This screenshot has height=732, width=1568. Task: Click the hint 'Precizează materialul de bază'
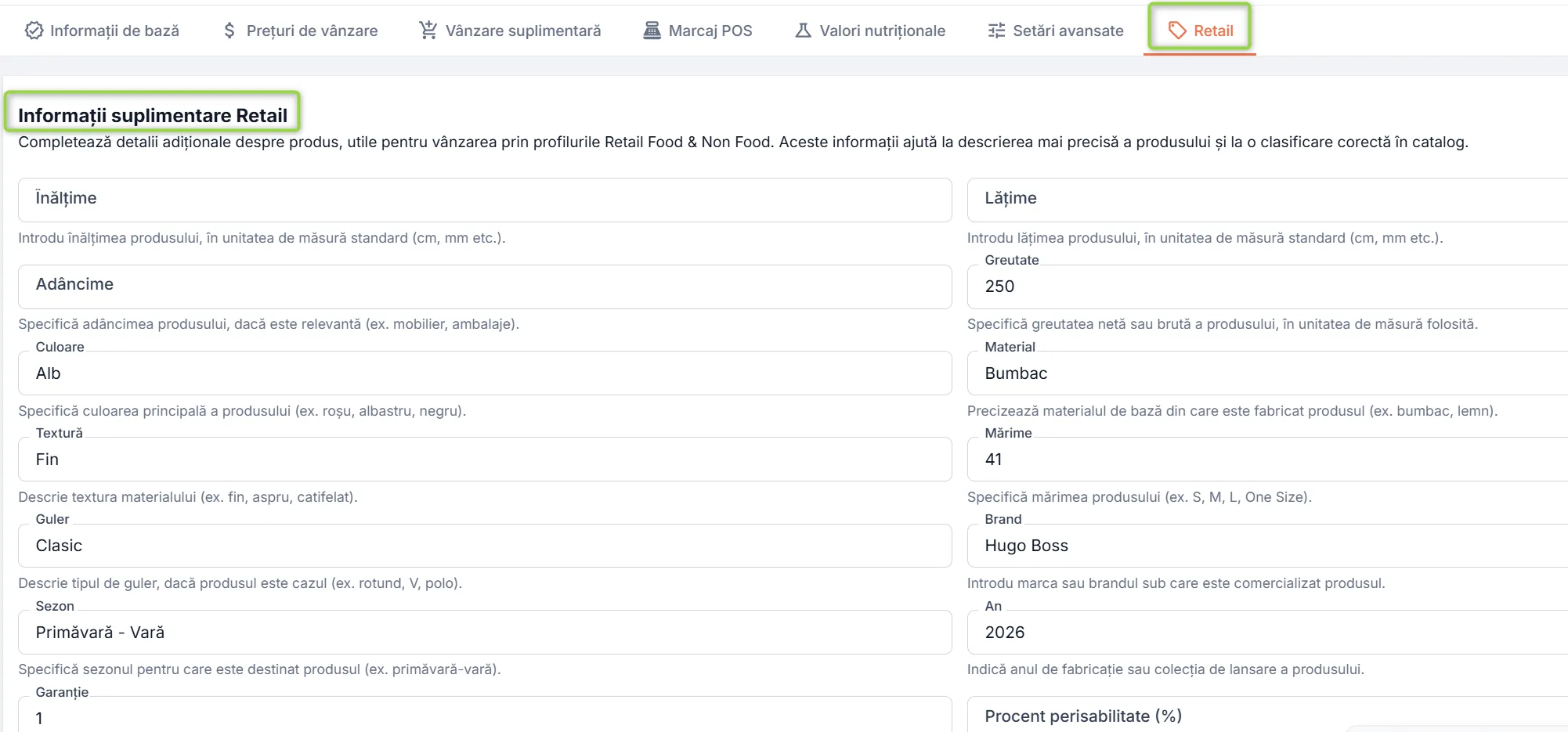point(1232,411)
